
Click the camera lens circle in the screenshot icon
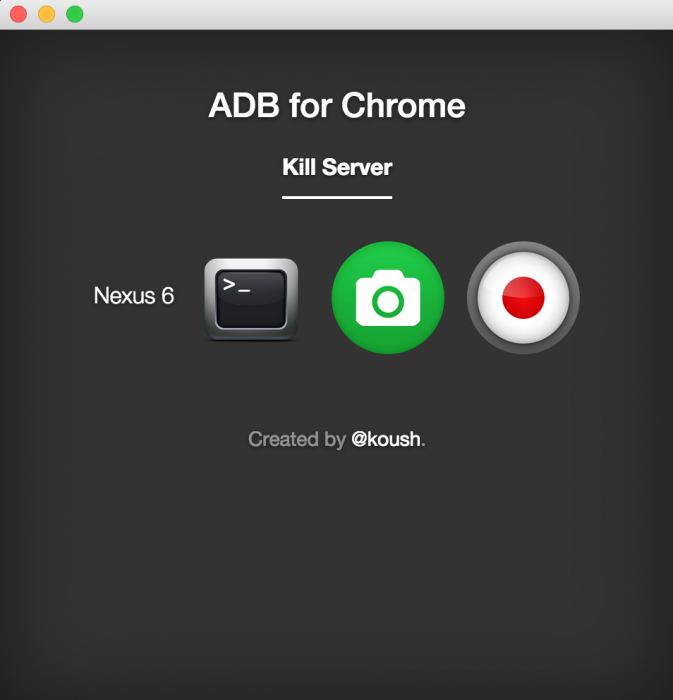point(388,302)
